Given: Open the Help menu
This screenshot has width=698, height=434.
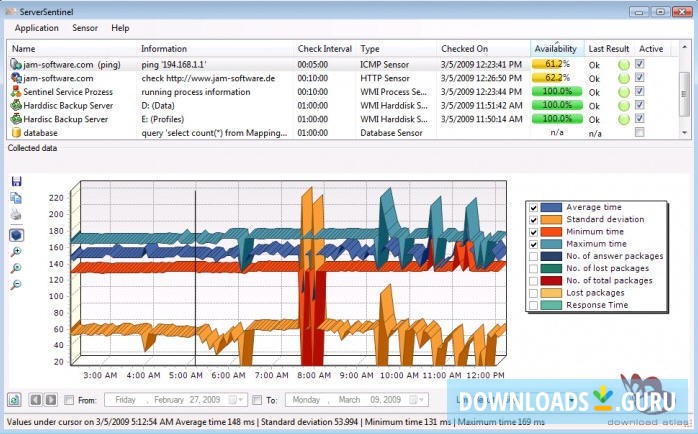Looking at the screenshot, I should [x=120, y=28].
